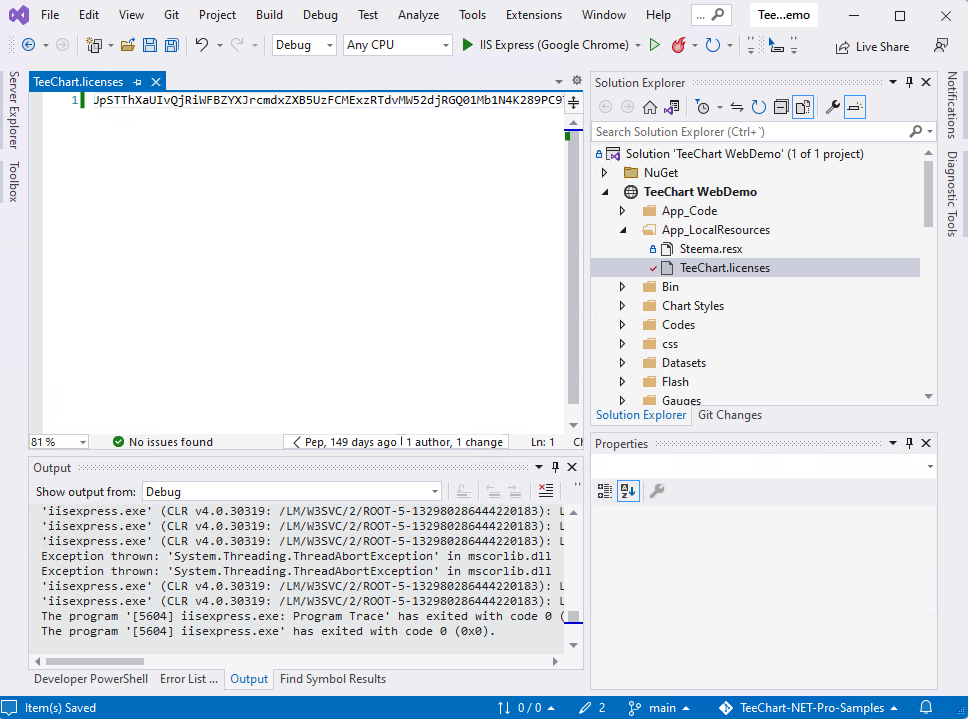Viewport: 968px width, 719px height.
Task: Click Sync with Active Document icon
Action: (x=736, y=107)
